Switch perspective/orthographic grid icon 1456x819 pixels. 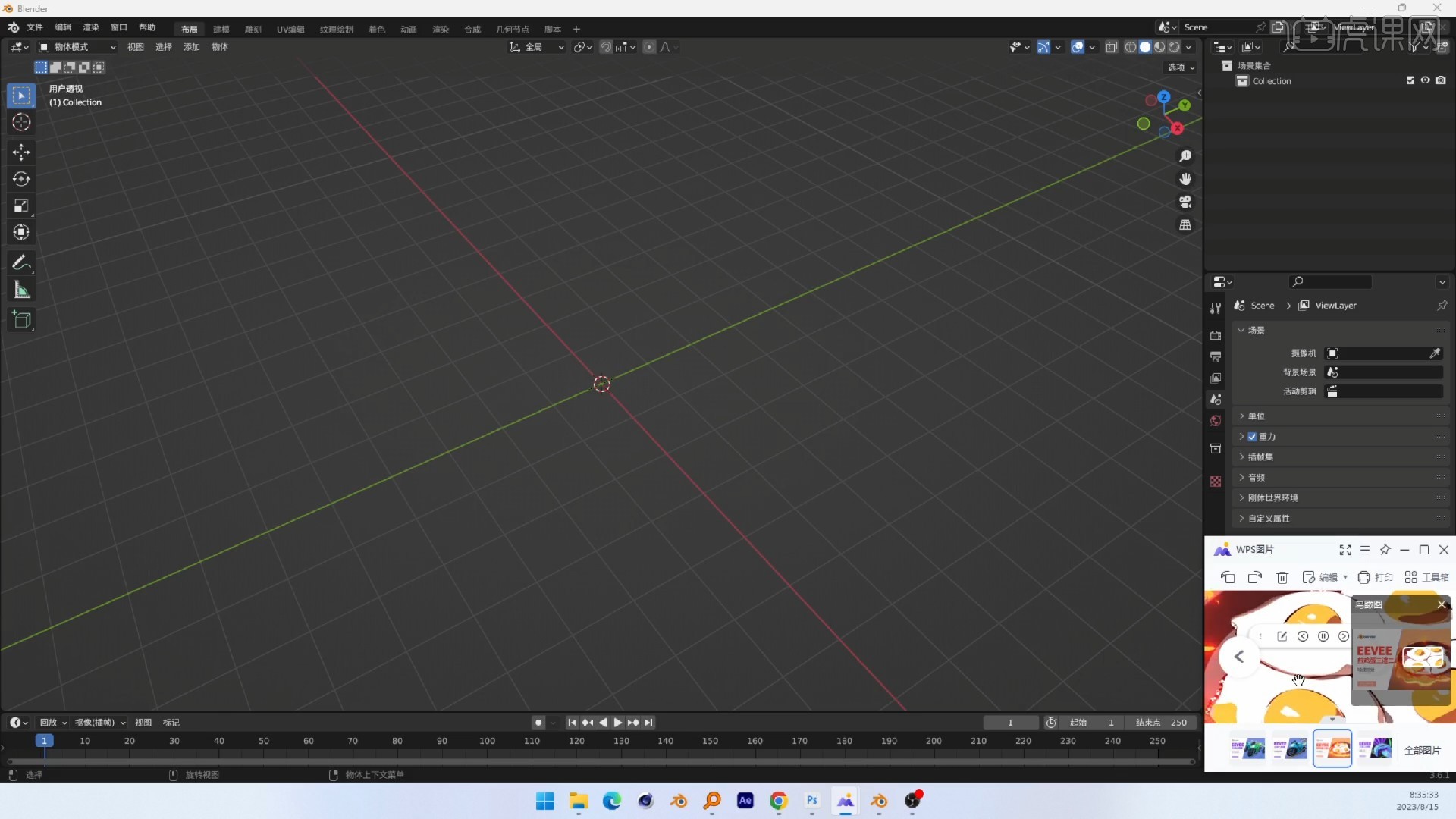[1185, 225]
